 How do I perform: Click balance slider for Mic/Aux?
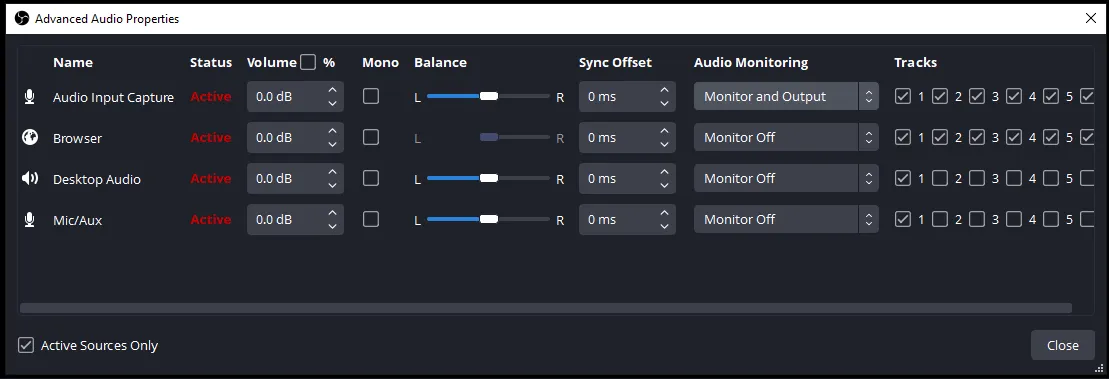[x=488, y=219]
